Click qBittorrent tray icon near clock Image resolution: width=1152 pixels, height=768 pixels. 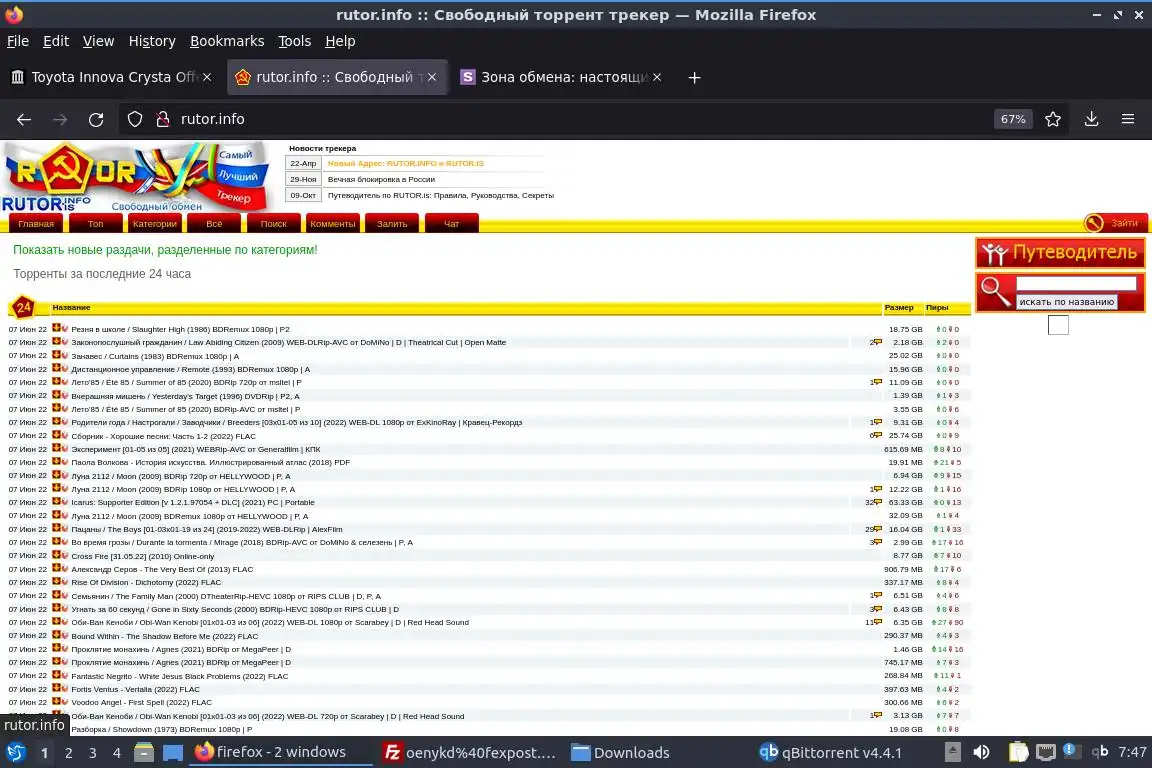pos(1100,752)
